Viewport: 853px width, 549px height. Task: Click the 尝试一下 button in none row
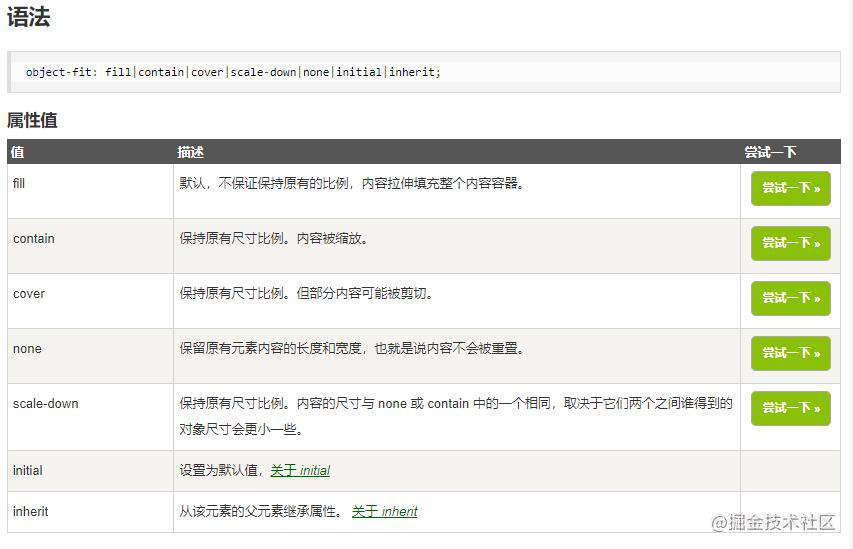(x=790, y=353)
